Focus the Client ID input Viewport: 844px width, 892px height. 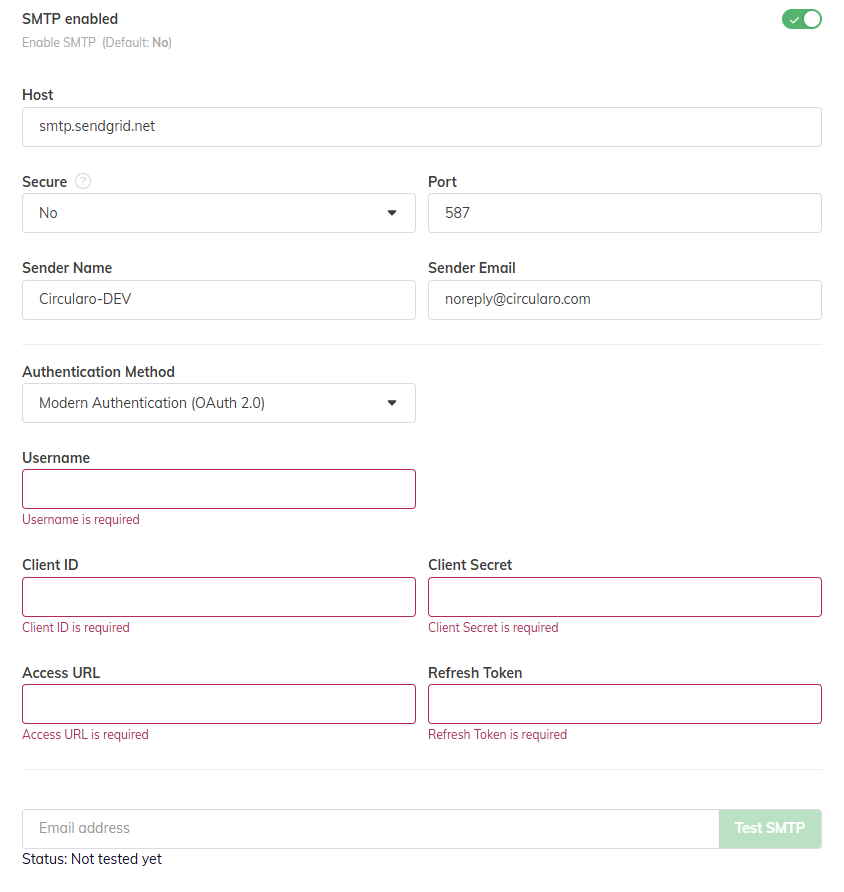tap(218, 597)
